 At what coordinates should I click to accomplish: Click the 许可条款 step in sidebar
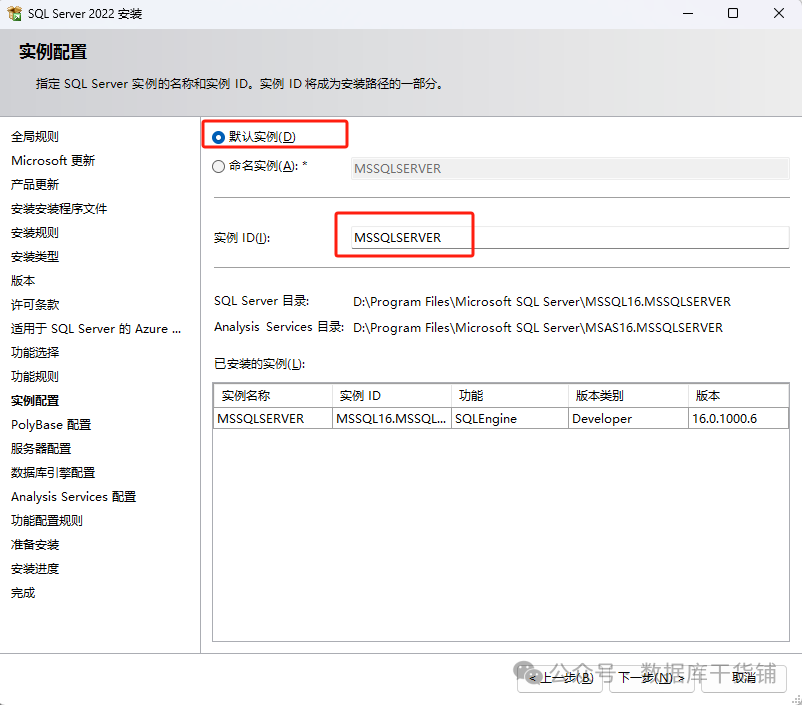pyautogui.click(x=35, y=305)
